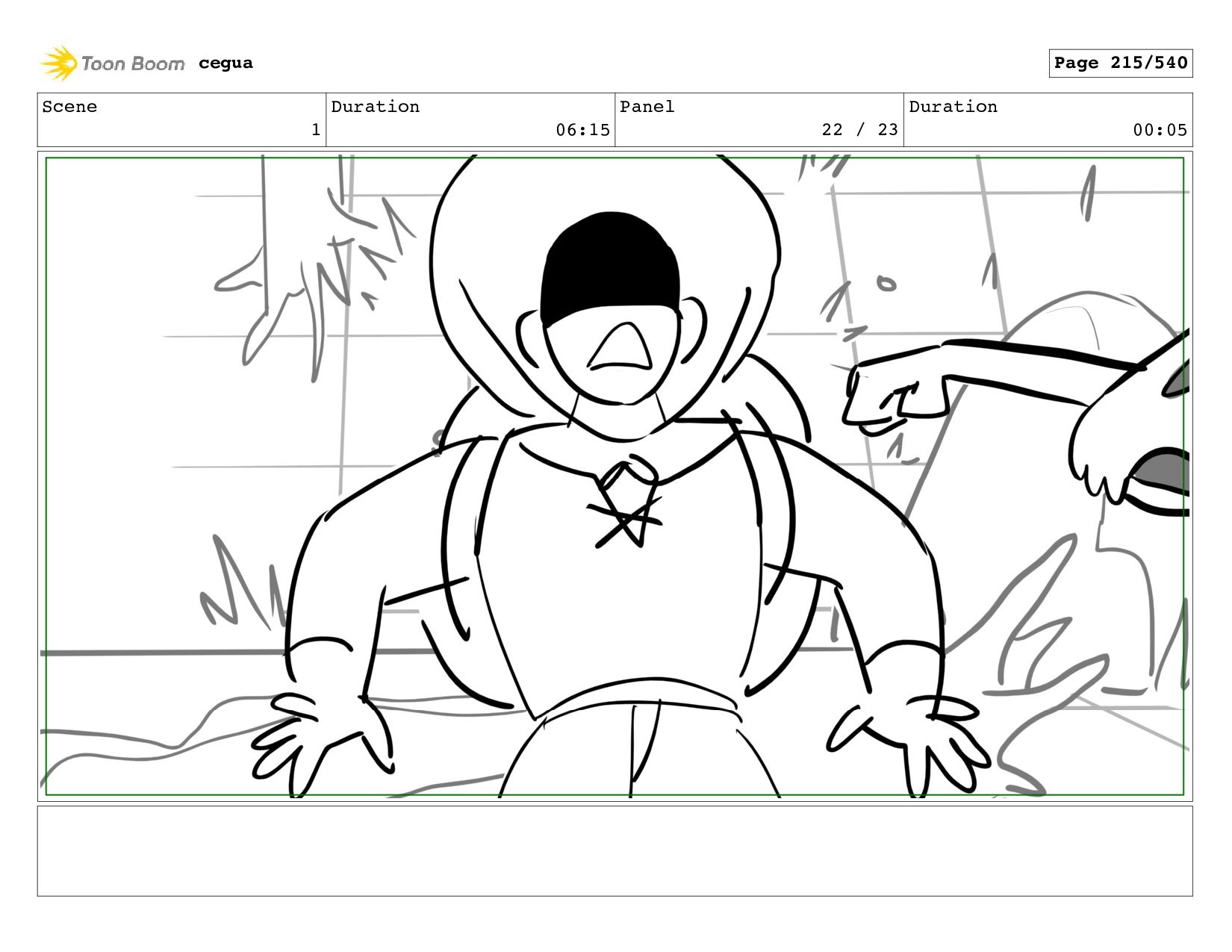The width and height of the screenshot is (1232, 952).
Task: Click panel value '22 / 23'
Action: [x=859, y=130]
